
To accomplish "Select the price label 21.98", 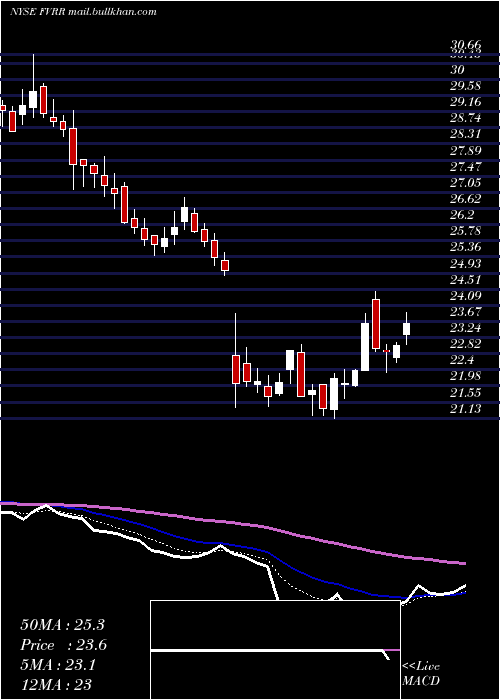I will pyautogui.click(x=466, y=376).
